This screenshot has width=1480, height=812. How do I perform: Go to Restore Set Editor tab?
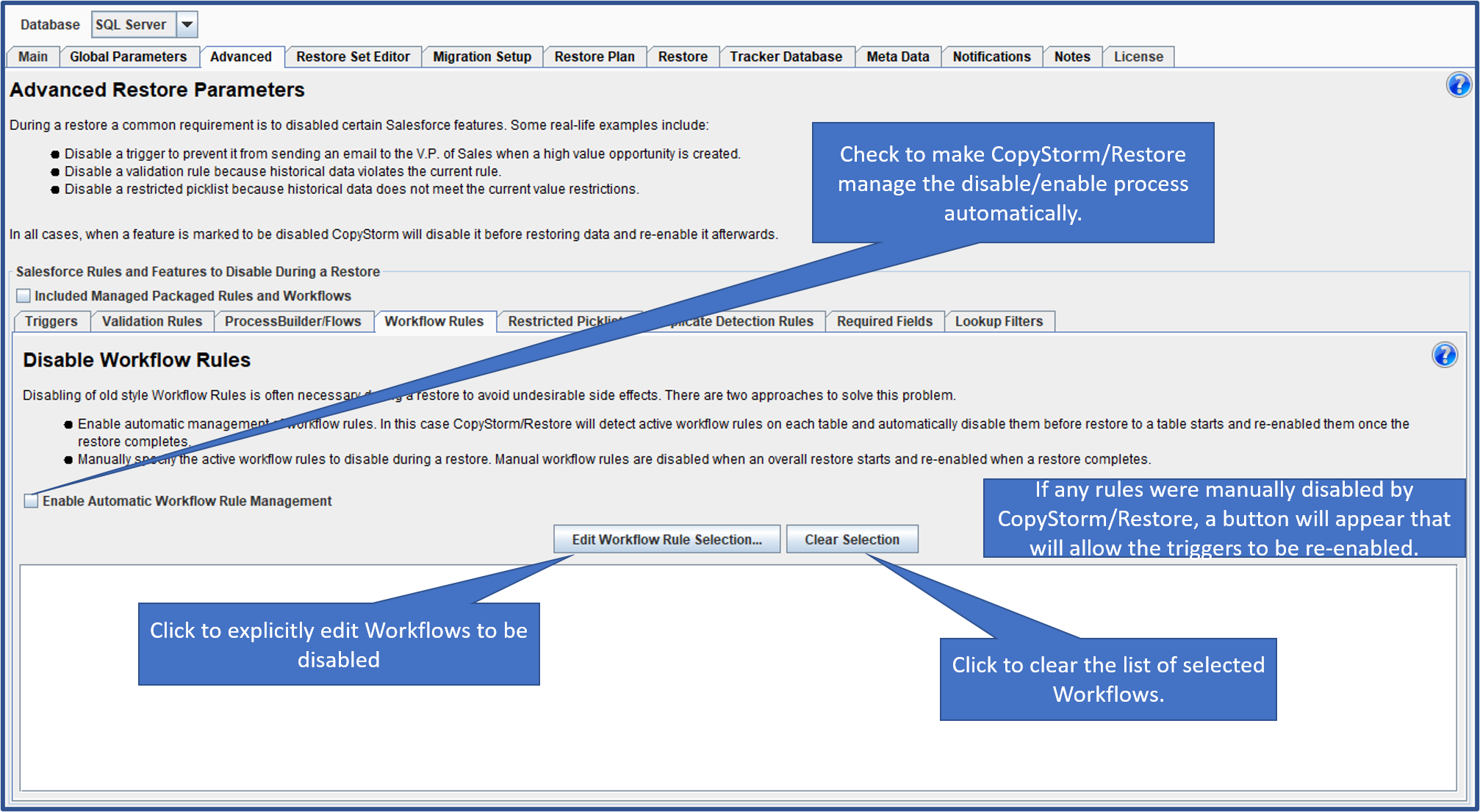point(353,57)
